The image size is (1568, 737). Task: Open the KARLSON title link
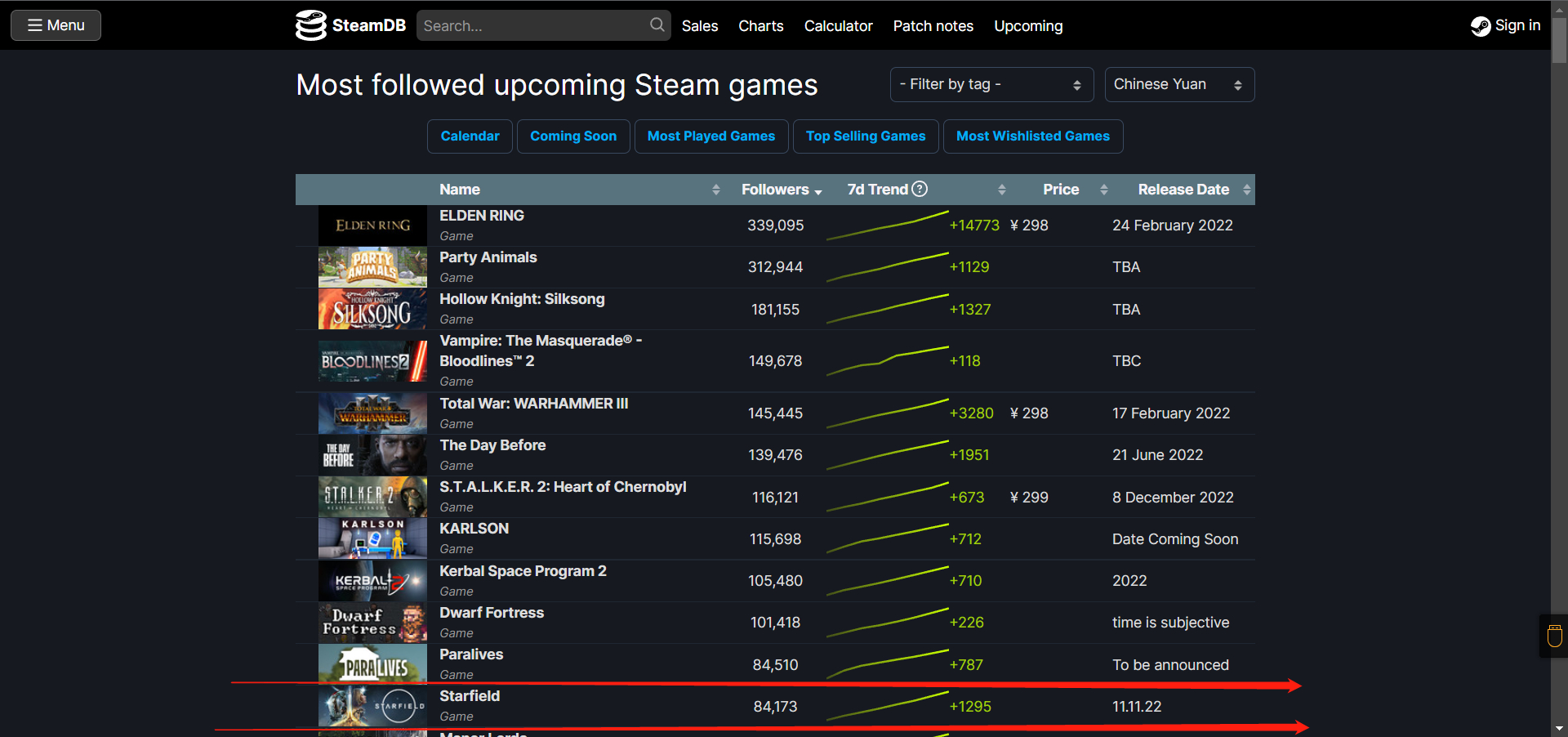[474, 529]
